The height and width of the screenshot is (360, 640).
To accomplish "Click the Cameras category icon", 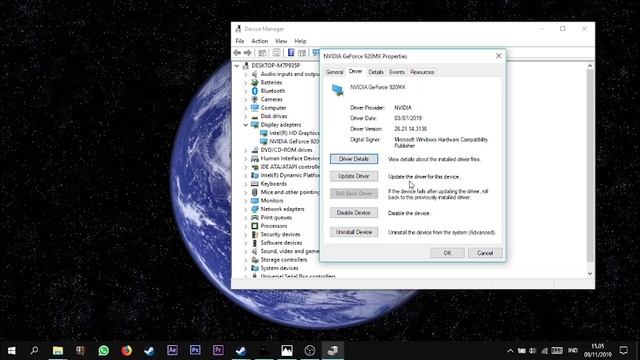I will coord(255,99).
